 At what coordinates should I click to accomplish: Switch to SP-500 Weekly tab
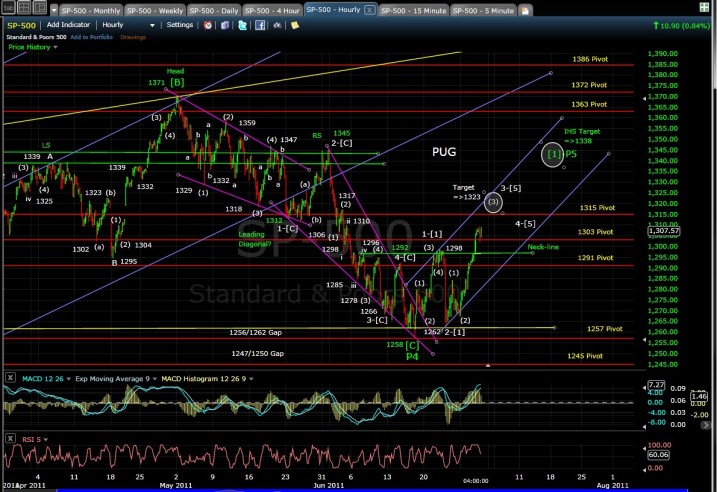point(155,10)
